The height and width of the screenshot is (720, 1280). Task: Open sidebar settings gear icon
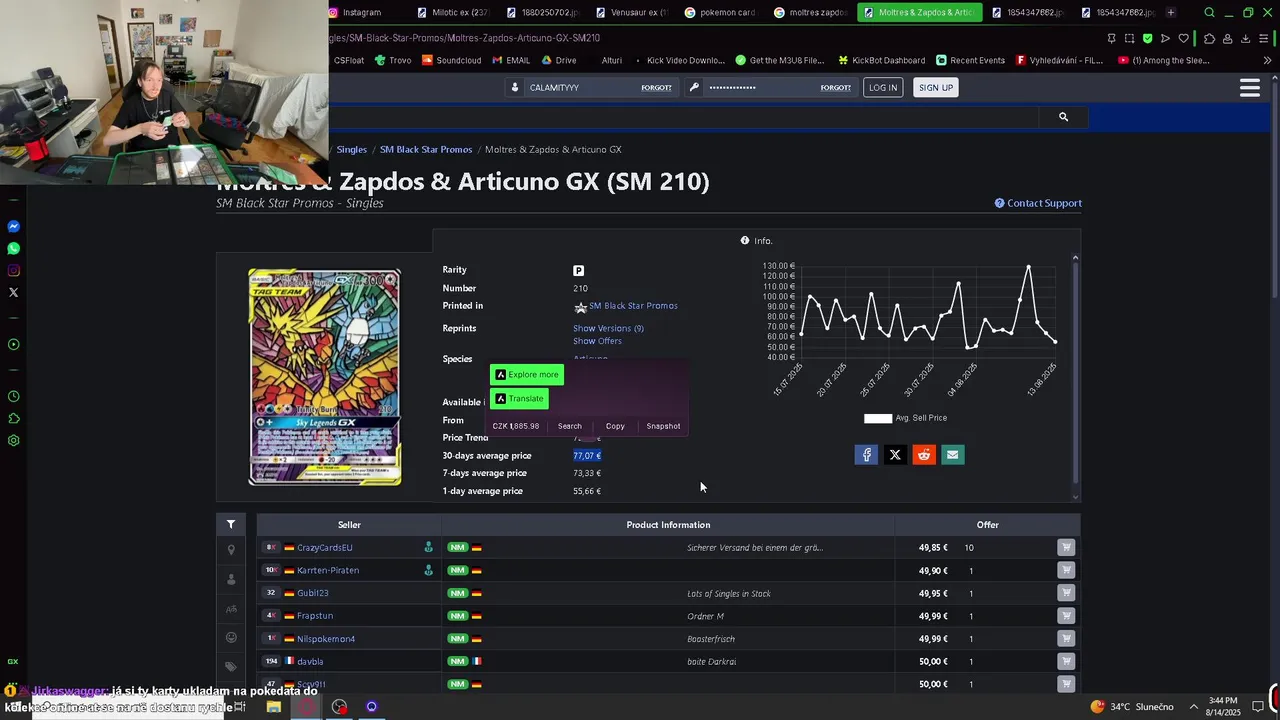(14, 441)
